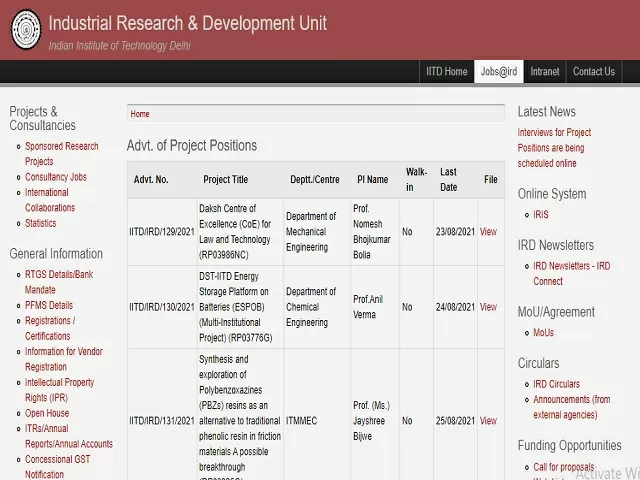Open ITRs/Annual Reports/Annual Accounts link
Screen dimensions: 640x480
[69, 436]
